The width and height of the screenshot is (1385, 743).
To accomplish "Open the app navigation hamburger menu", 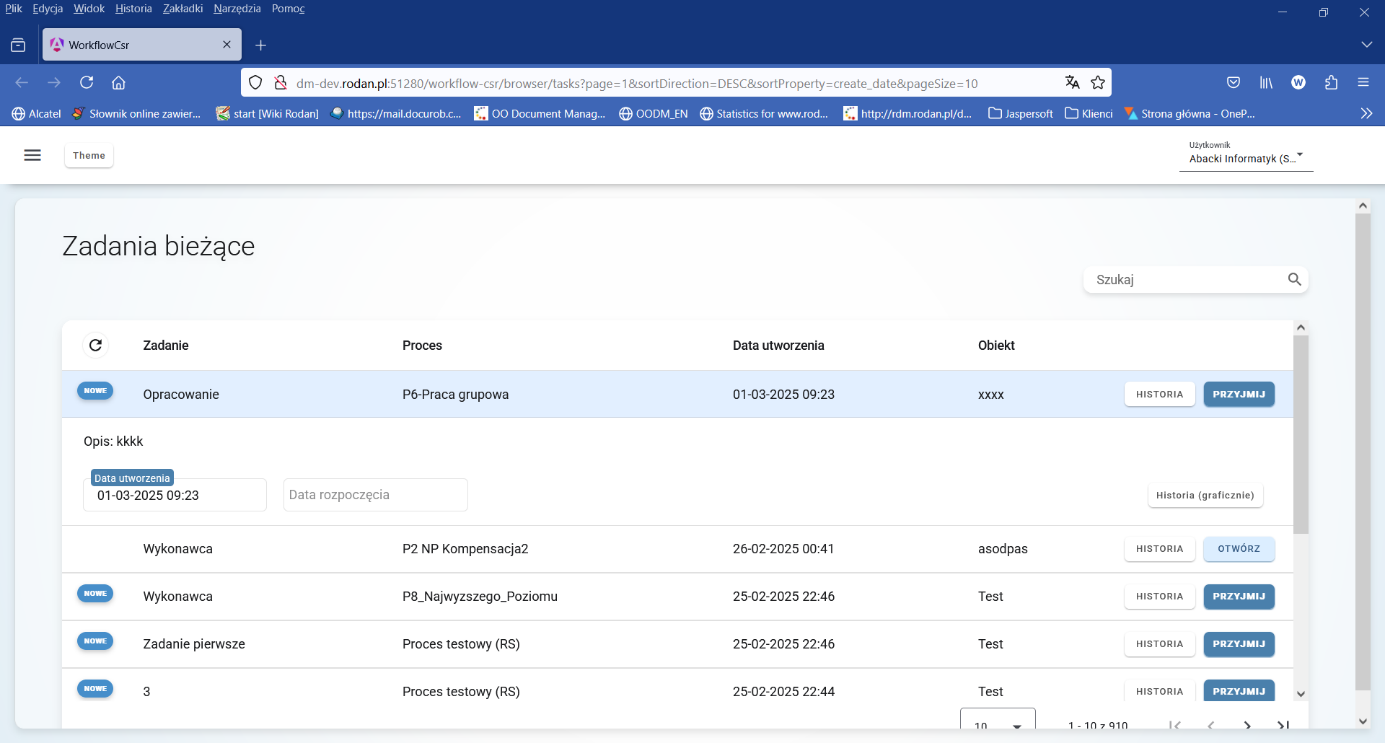I will pos(33,155).
